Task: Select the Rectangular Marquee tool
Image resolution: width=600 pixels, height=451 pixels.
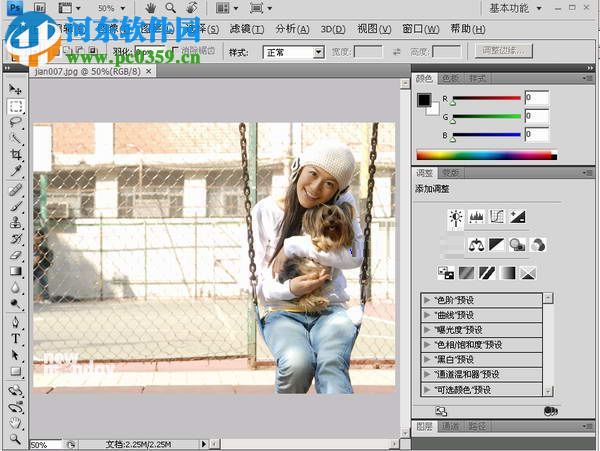Action: click(x=16, y=106)
